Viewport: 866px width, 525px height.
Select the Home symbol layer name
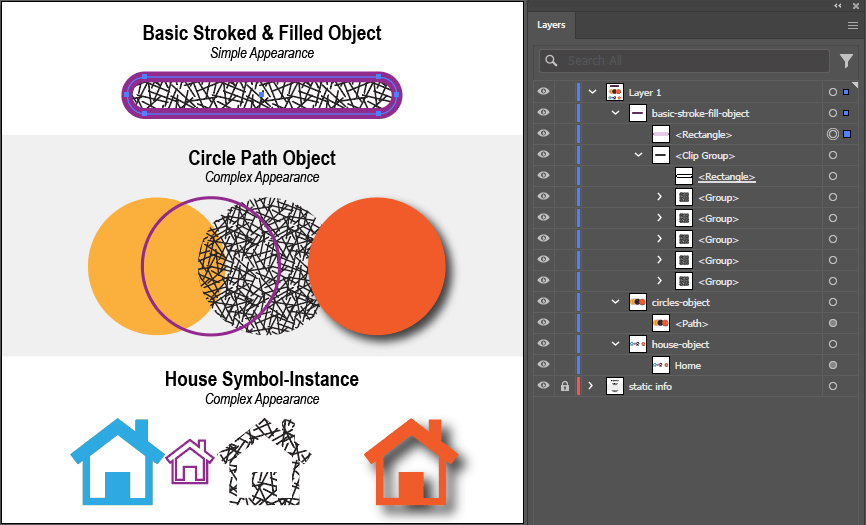pos(688,365)
